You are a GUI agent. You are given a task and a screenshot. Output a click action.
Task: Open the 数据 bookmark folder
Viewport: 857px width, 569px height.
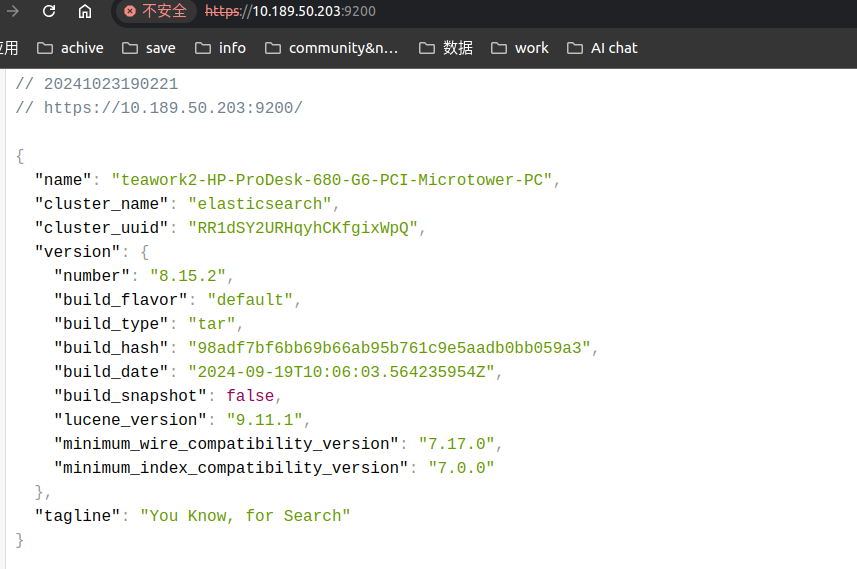(446, 48)
